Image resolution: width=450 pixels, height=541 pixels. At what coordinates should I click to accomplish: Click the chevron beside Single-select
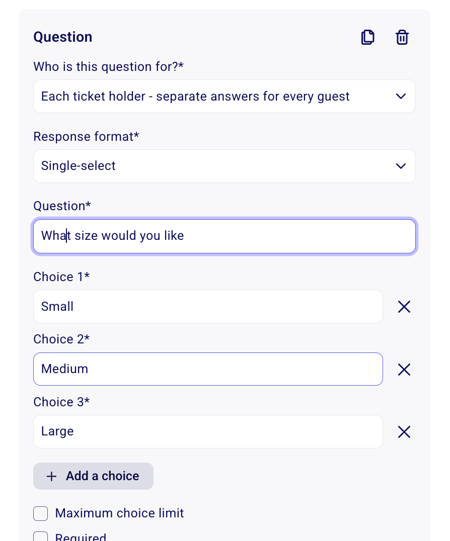pyautogui.click(x=401, y=166)
